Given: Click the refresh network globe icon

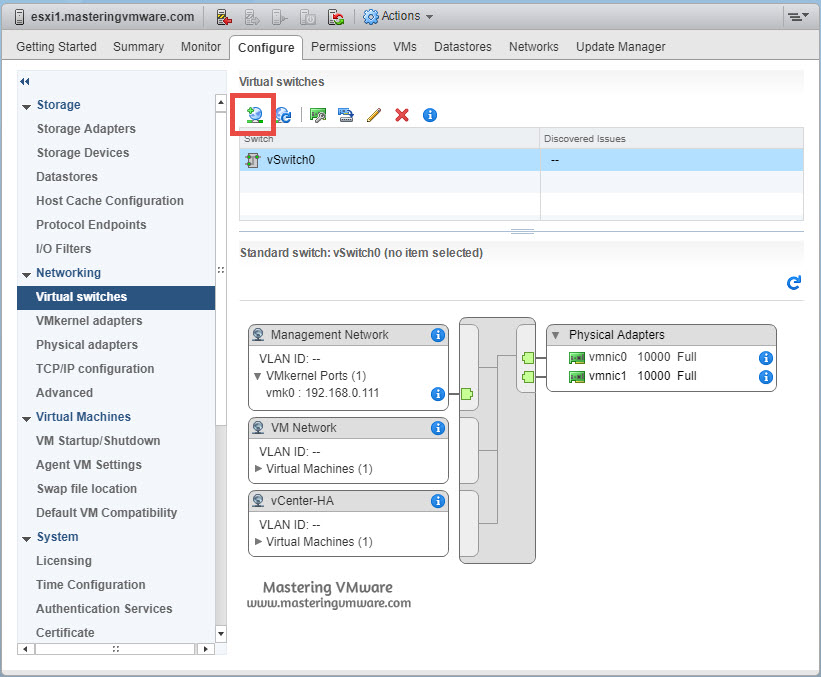Looking at the screenshot, I should (x=283, y=115).
